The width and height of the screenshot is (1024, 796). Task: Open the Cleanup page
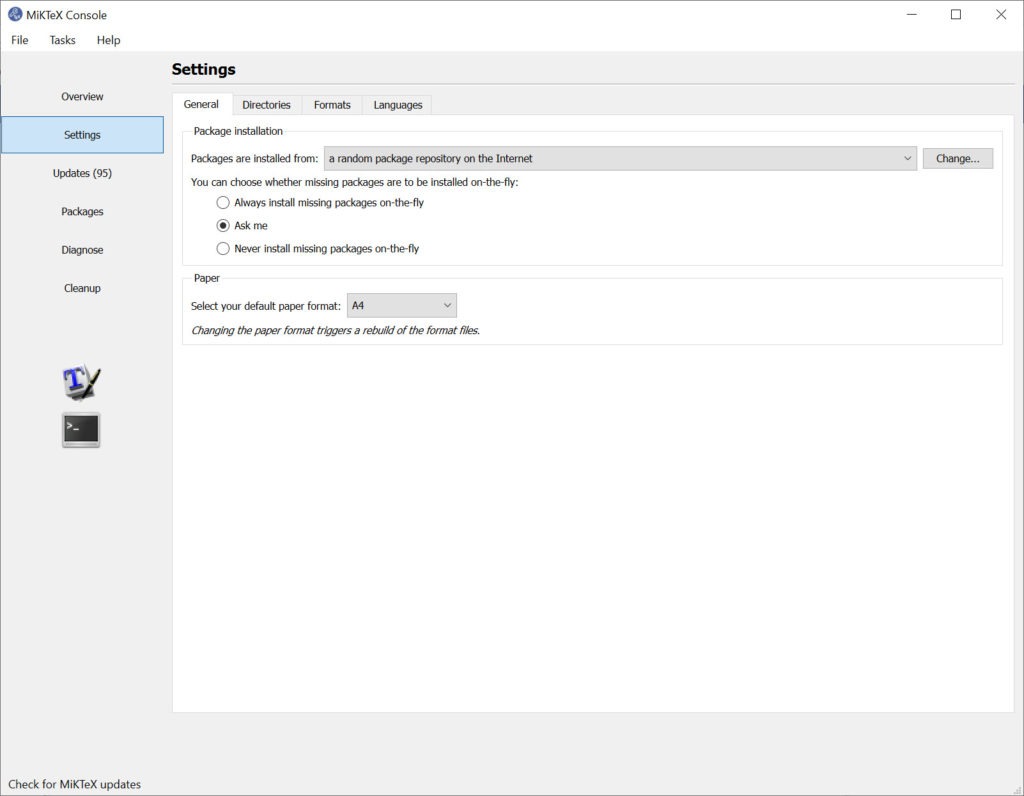[x=82, y=288]
